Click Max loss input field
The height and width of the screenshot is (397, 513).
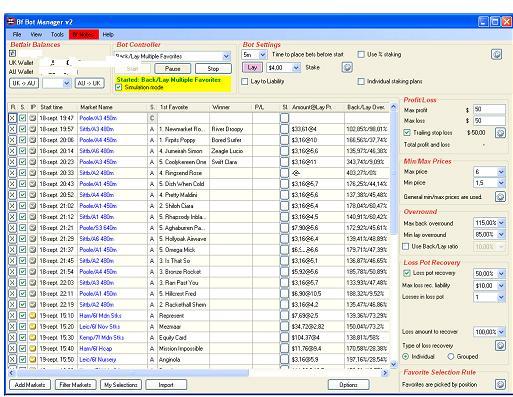(x=489, y=120)
